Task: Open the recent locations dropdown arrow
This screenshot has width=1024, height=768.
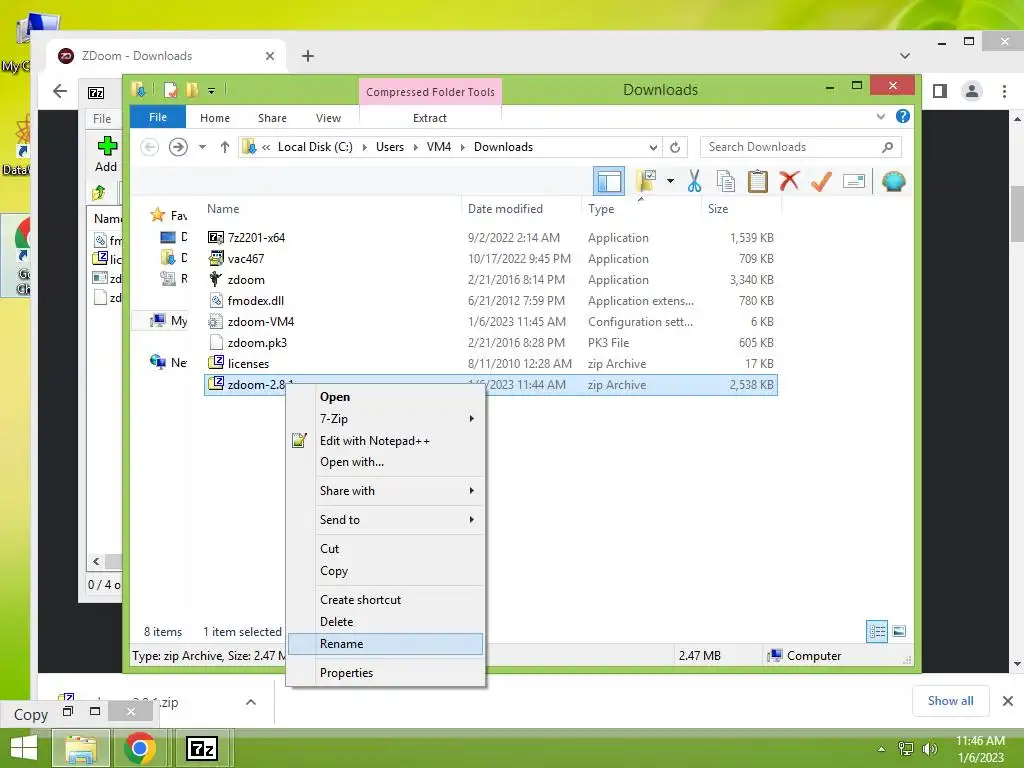Action: tap(202, 147)
